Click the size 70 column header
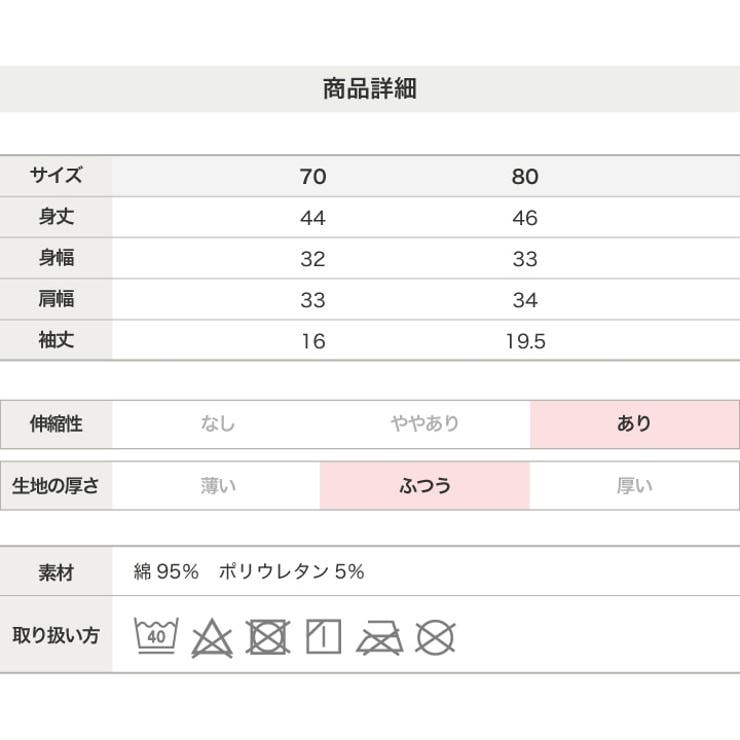This screenshot has height=740, width=740. click(313, 177)
